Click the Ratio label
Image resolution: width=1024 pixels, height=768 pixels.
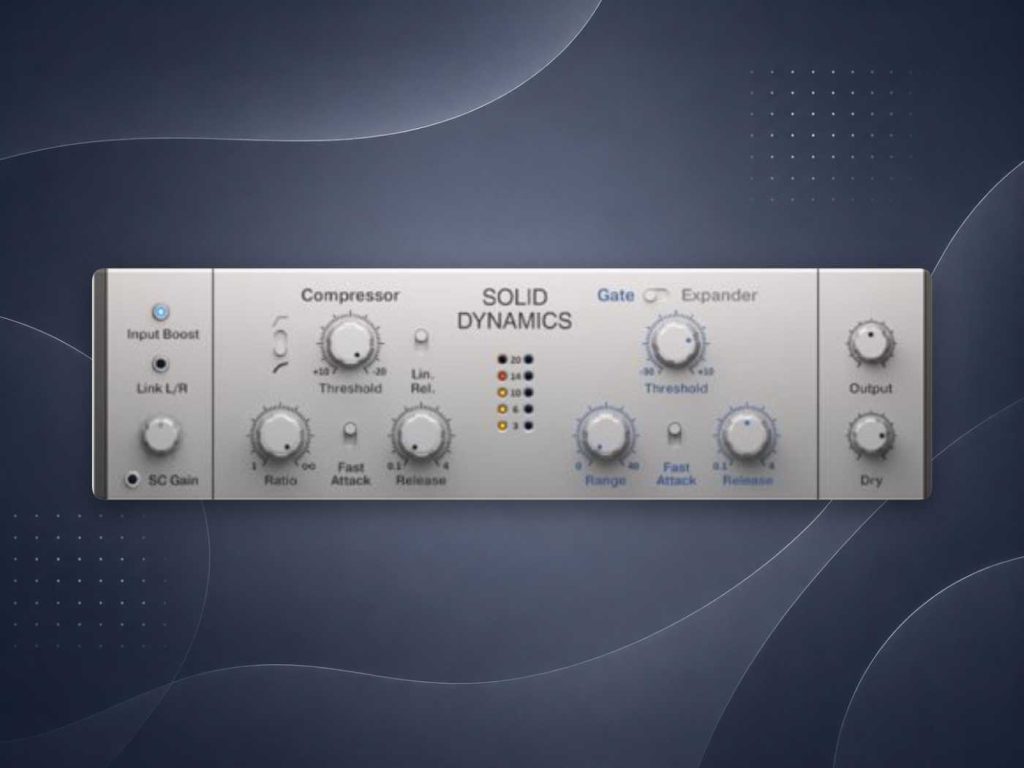pos(281,481)
